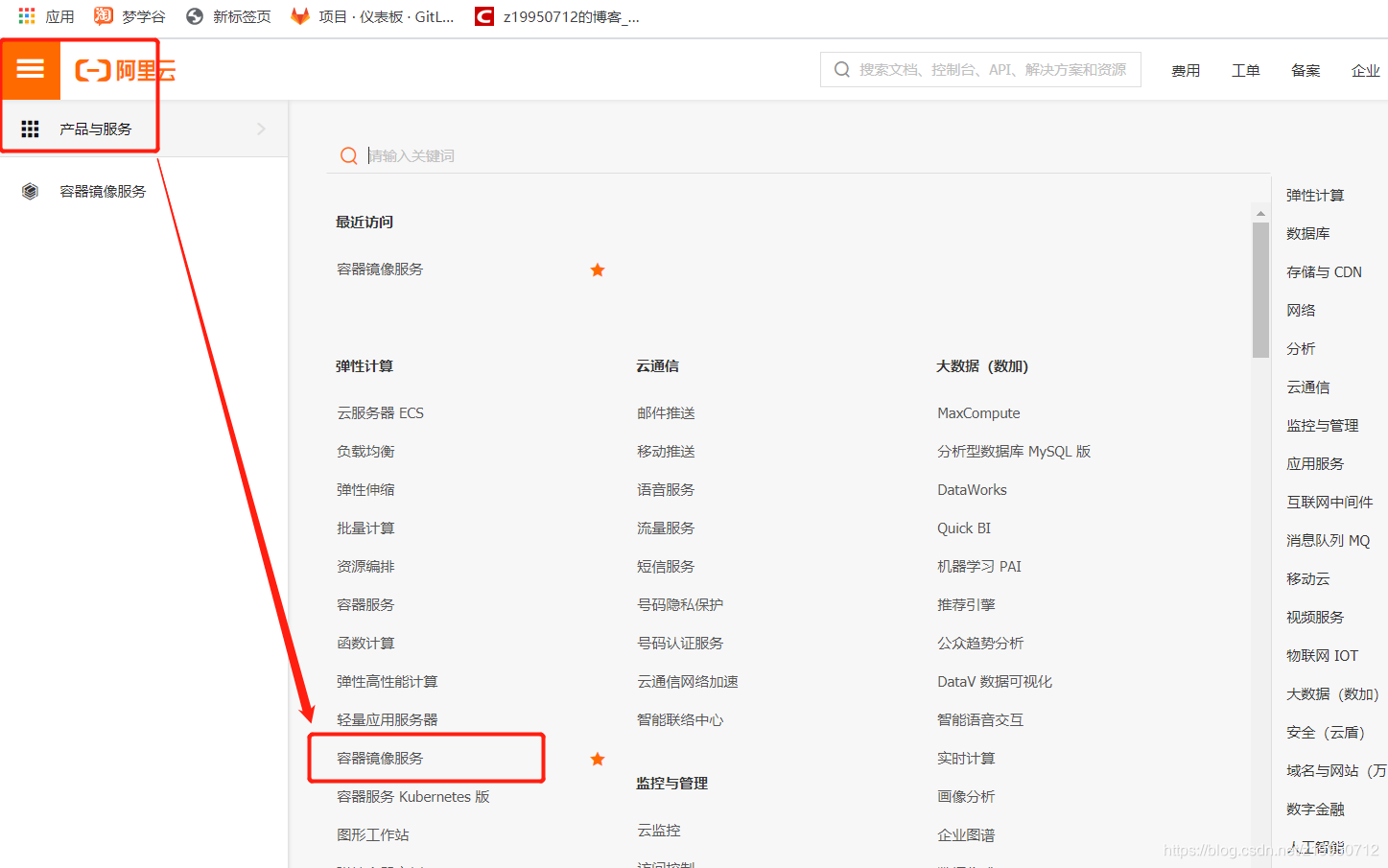Open 机器学习 PAI
This screenshot has height=868, width=1388.
click(x=979, y=567)
